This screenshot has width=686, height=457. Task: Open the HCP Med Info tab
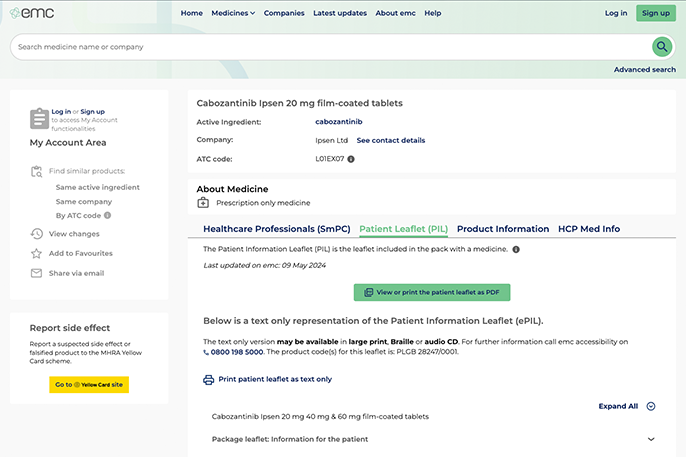click(589, 229)
